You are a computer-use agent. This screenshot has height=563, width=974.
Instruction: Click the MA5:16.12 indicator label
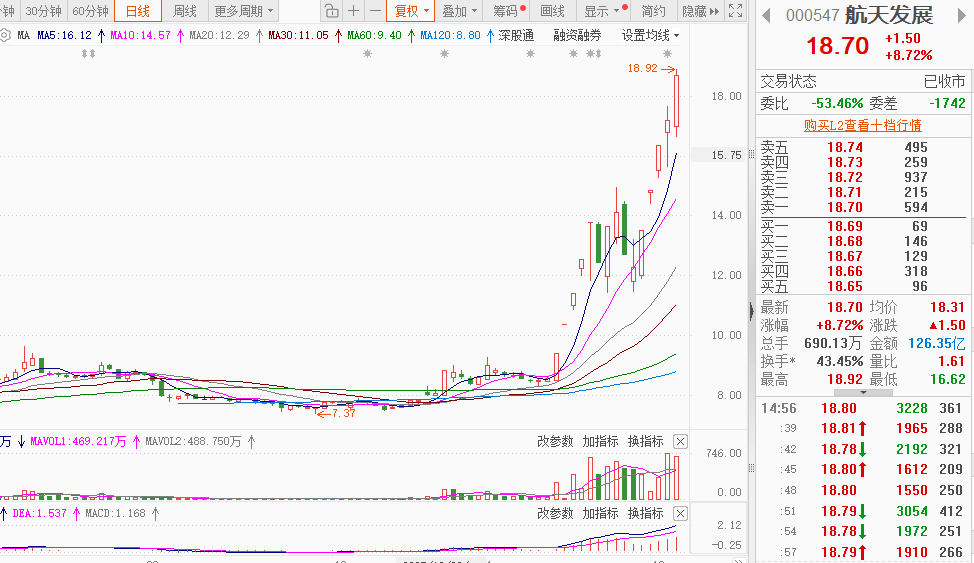64,35
